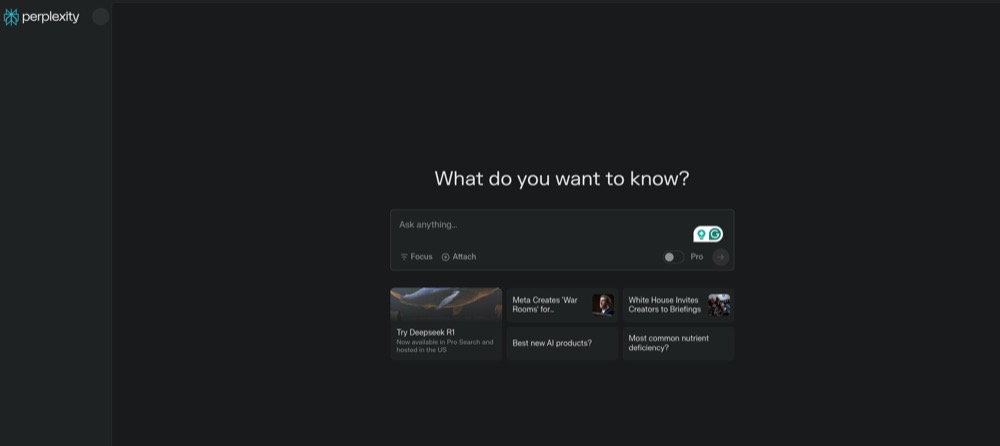Click the green lightbulb suggestion icon
1000x446 pixels.
[701, 234]
